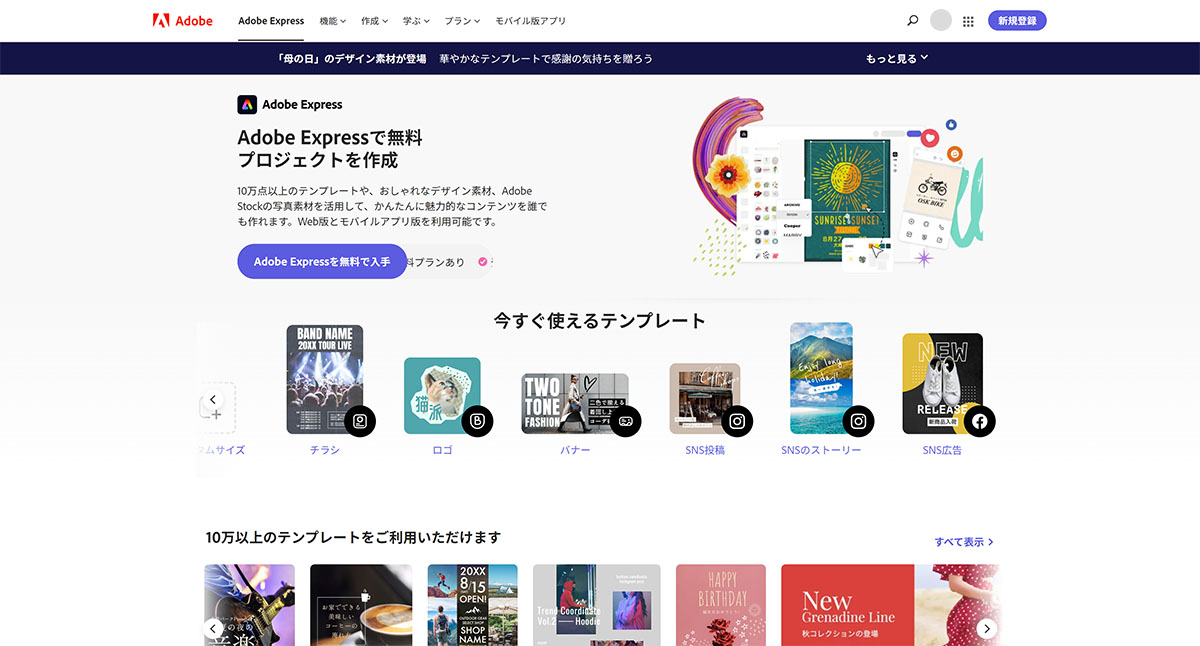
Task: Click previous arrow on 10万以上 templates row
Action: [x=213, y=628]
